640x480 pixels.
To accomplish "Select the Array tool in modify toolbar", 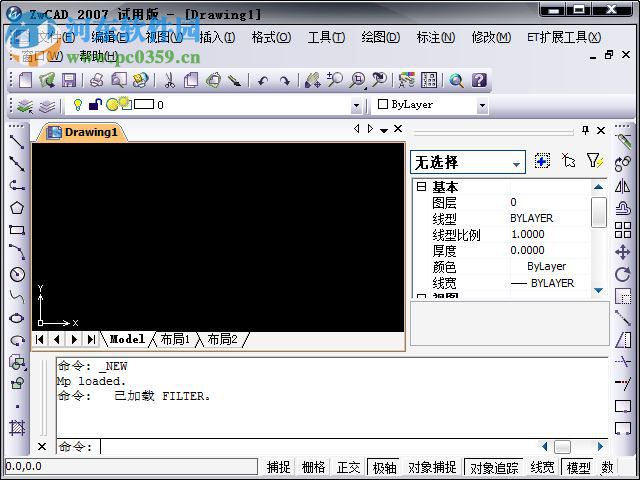I will [622, 230].
